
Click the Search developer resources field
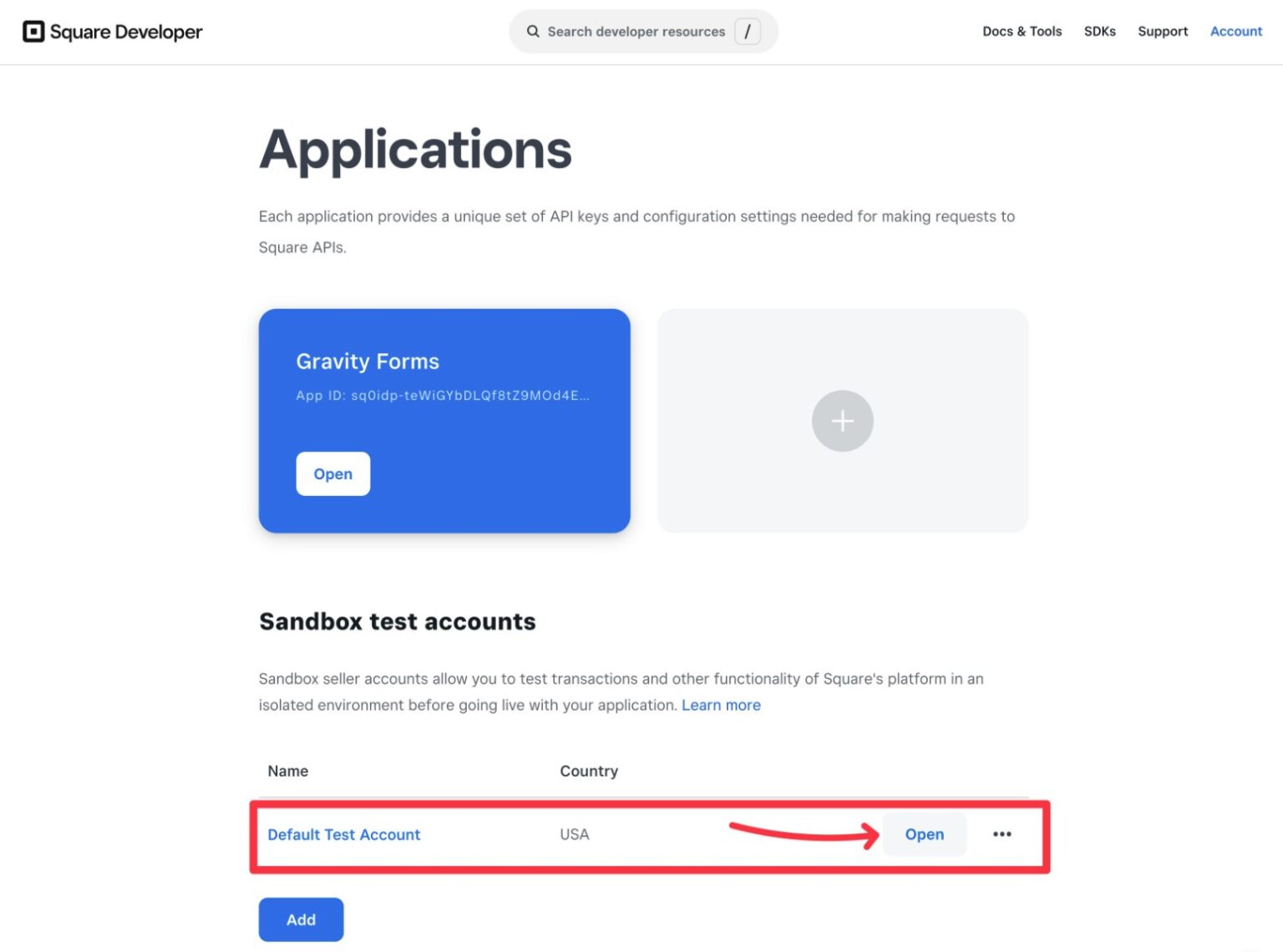(636, 31)
